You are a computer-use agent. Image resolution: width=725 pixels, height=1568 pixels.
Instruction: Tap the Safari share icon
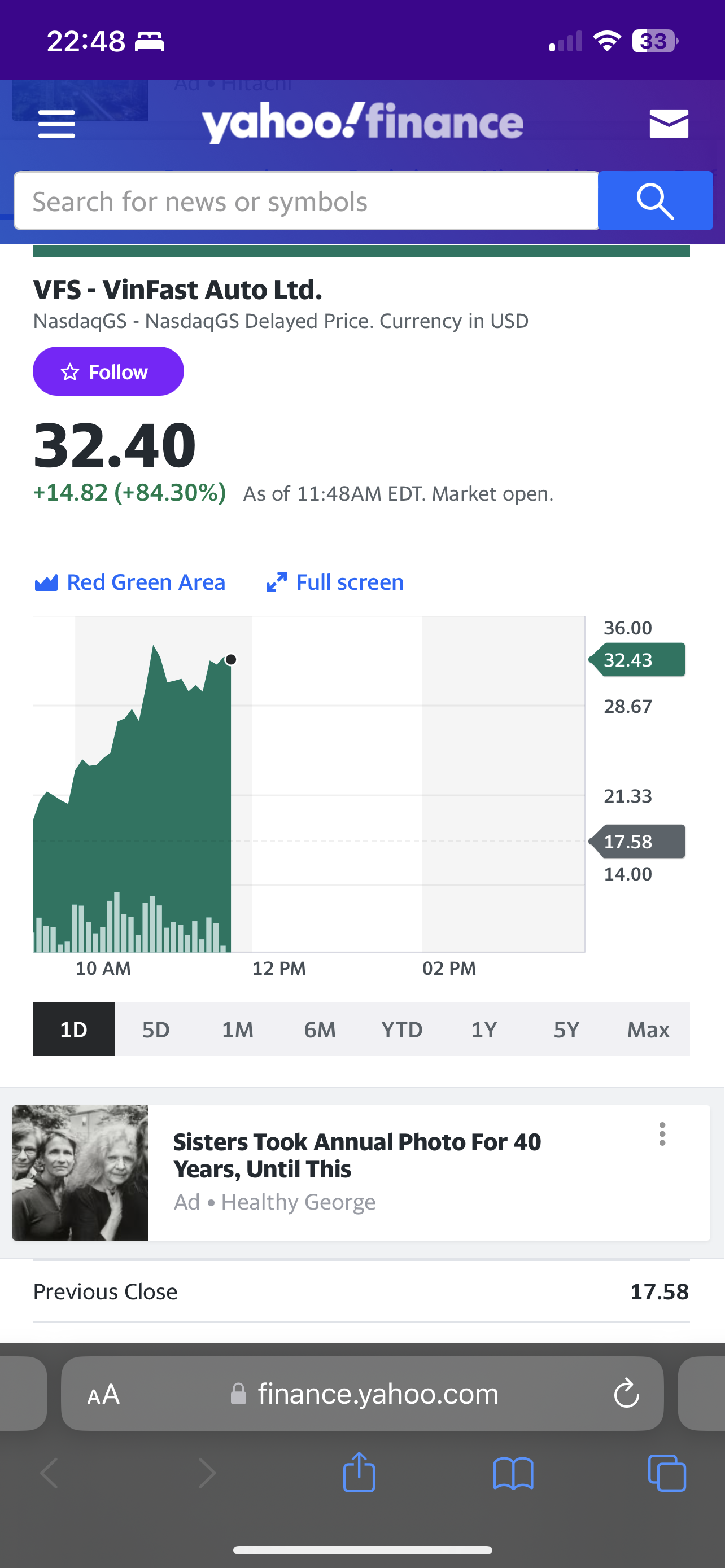tap(359, 1473)
